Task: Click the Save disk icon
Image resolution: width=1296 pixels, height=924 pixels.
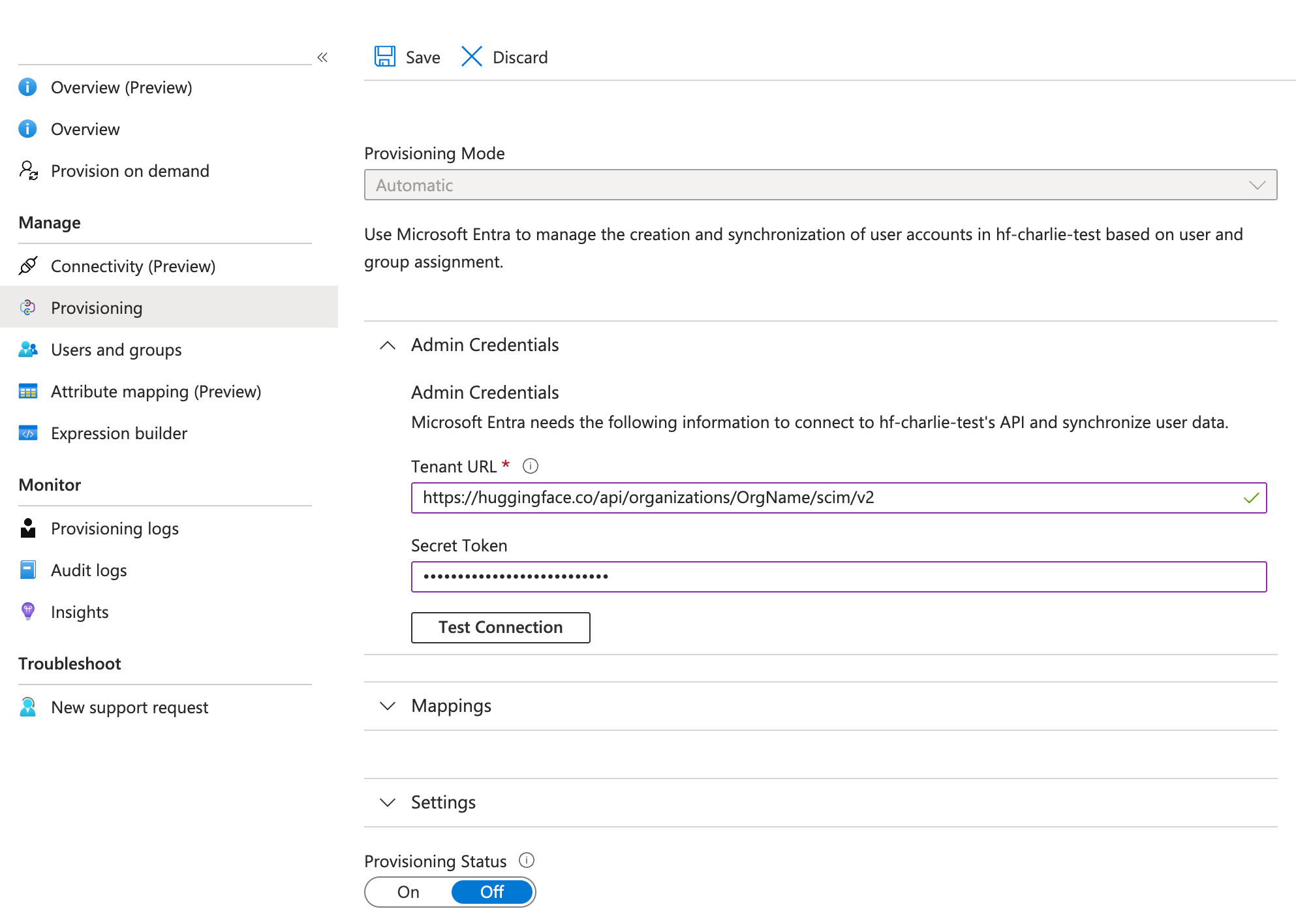Action: pos(385,57)
